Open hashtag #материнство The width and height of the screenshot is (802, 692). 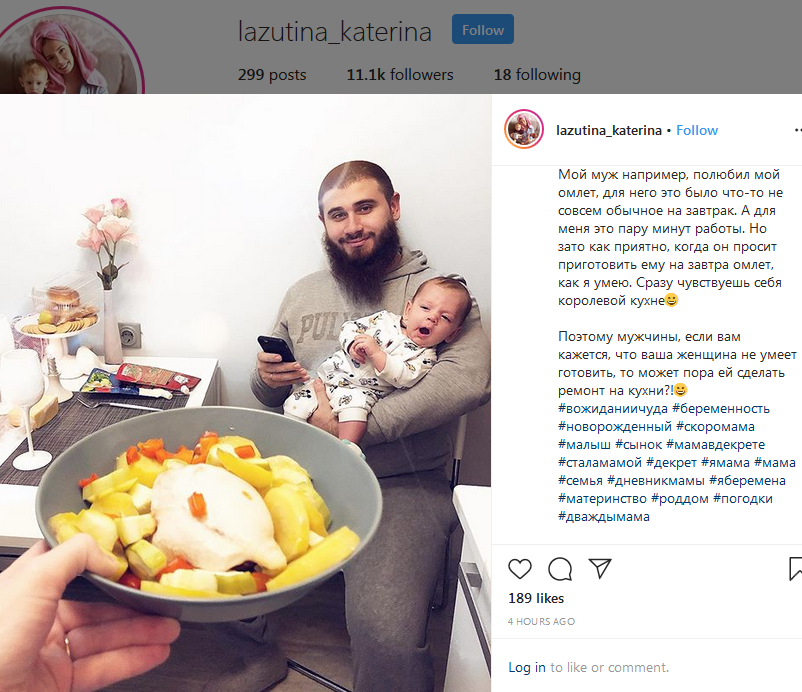point(602,499)
